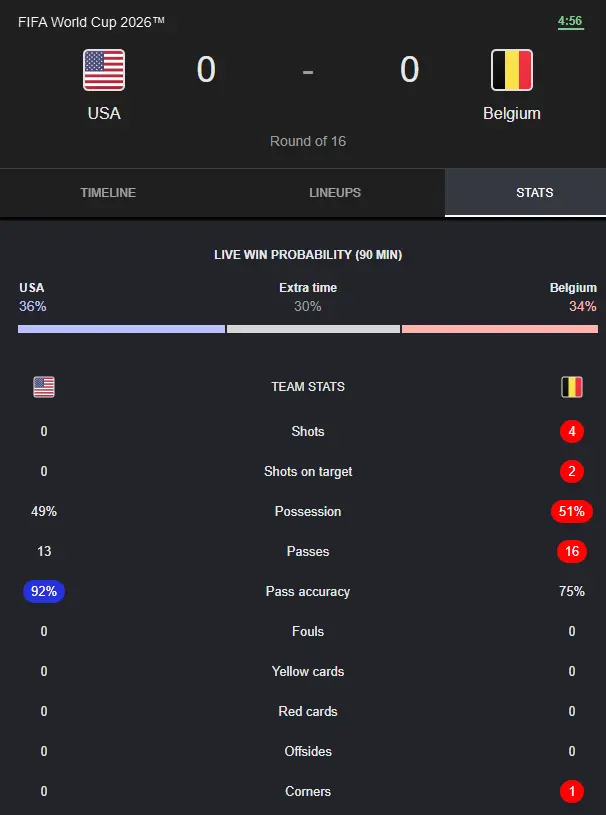Screen dimensions: 606x815
Task: Click the large USA flag icon
Action: coord(104,70)
